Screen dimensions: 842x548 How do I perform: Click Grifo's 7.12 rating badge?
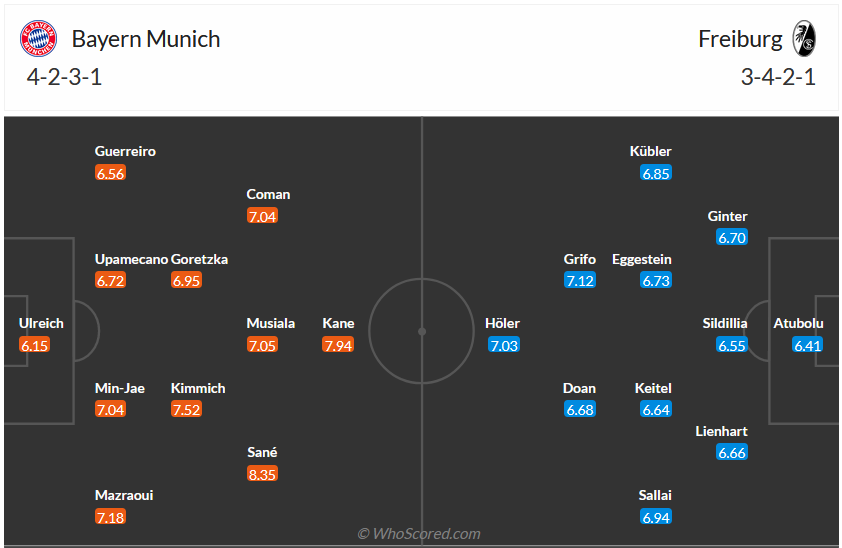(580, 281)
